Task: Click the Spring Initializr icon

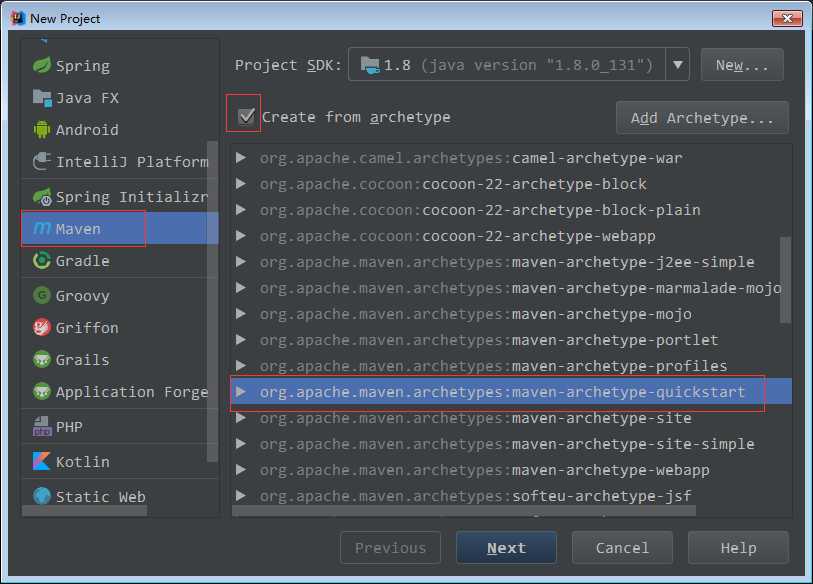Action: point(42,197)
